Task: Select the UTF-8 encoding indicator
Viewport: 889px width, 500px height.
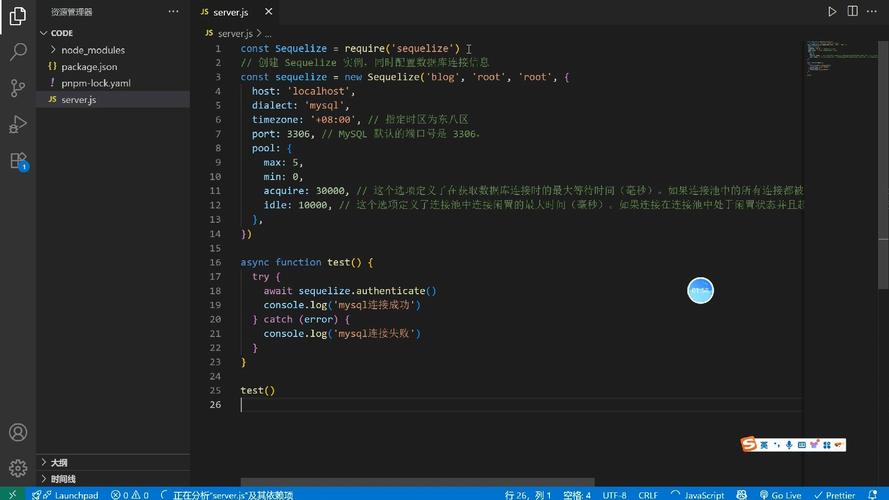Action: (x=614, y=495)
